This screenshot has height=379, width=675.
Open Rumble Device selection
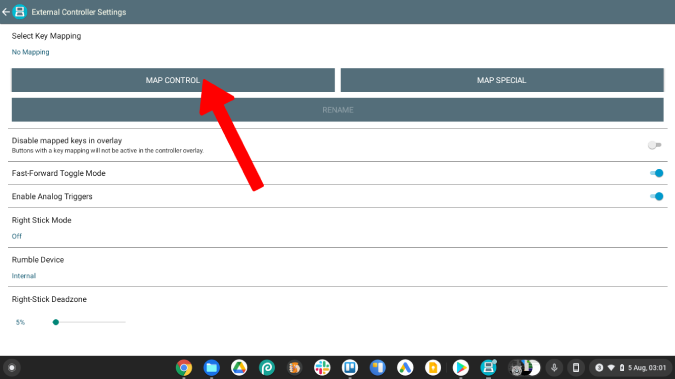point(338,267)
